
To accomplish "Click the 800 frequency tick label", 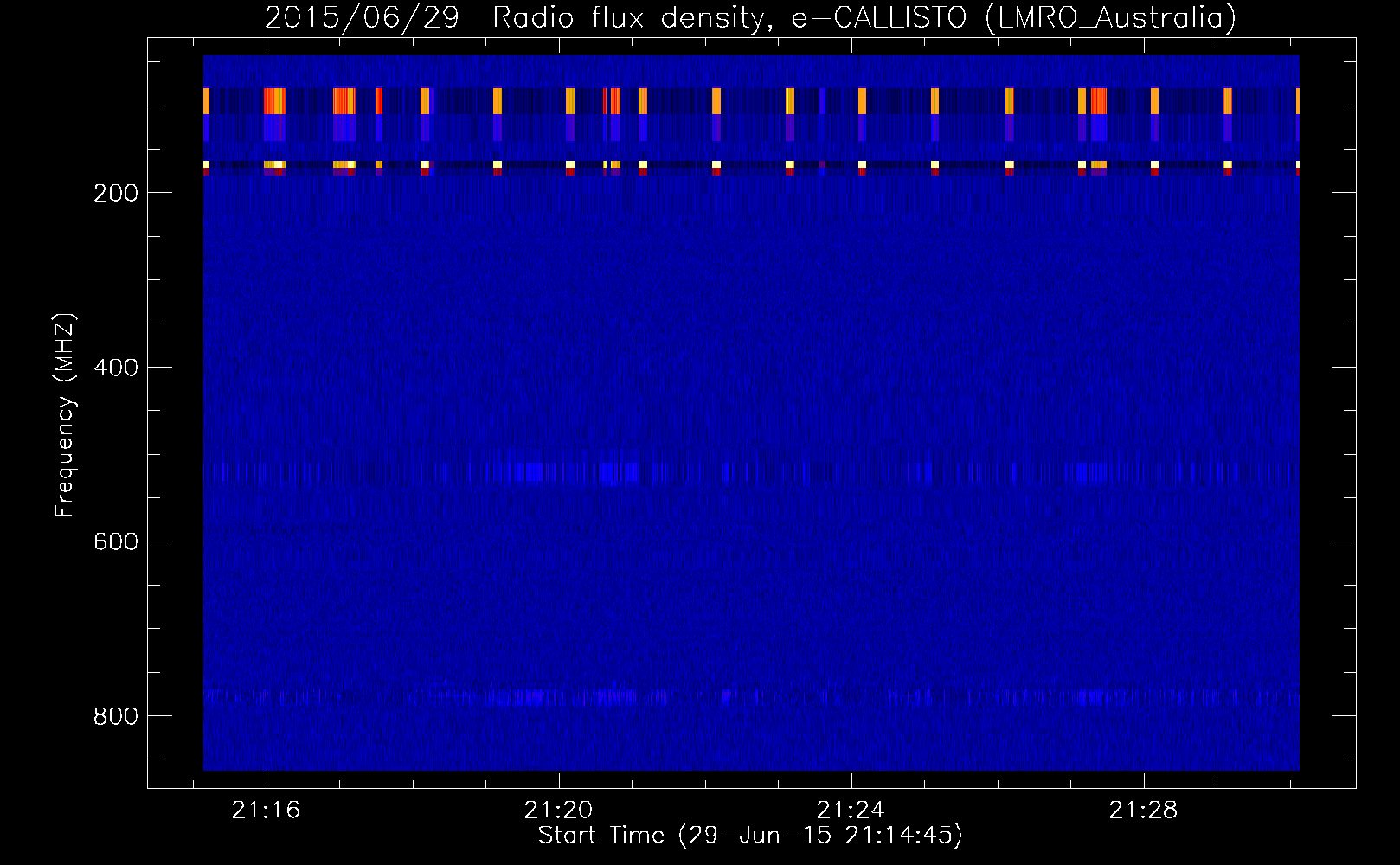I will click(116, 716).
